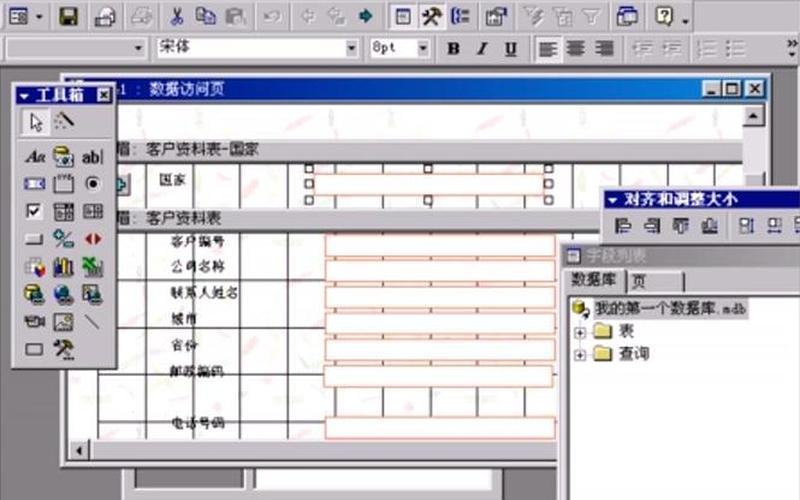The width and height of the screenshot is (800, 500).
Task: Set Align Right text alignment
Action: [605, 48]
